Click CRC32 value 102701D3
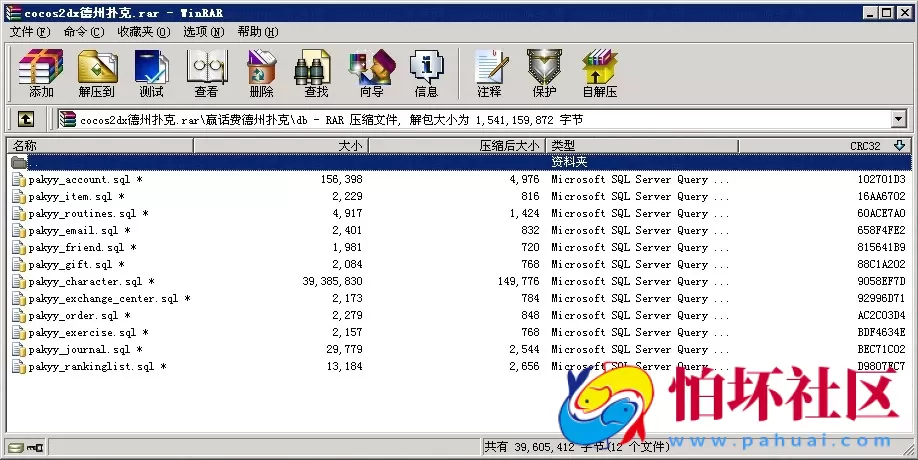Viewport: 918px width, 460px height. 881,180
